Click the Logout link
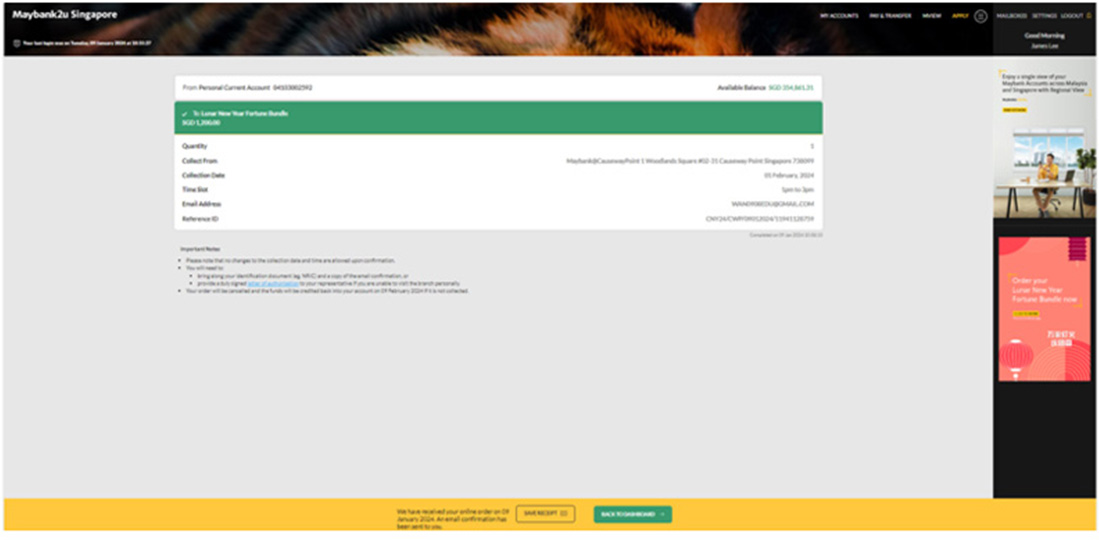Image resolution: width=1099 pixels, height=540 pixels. click(1071, 16)
